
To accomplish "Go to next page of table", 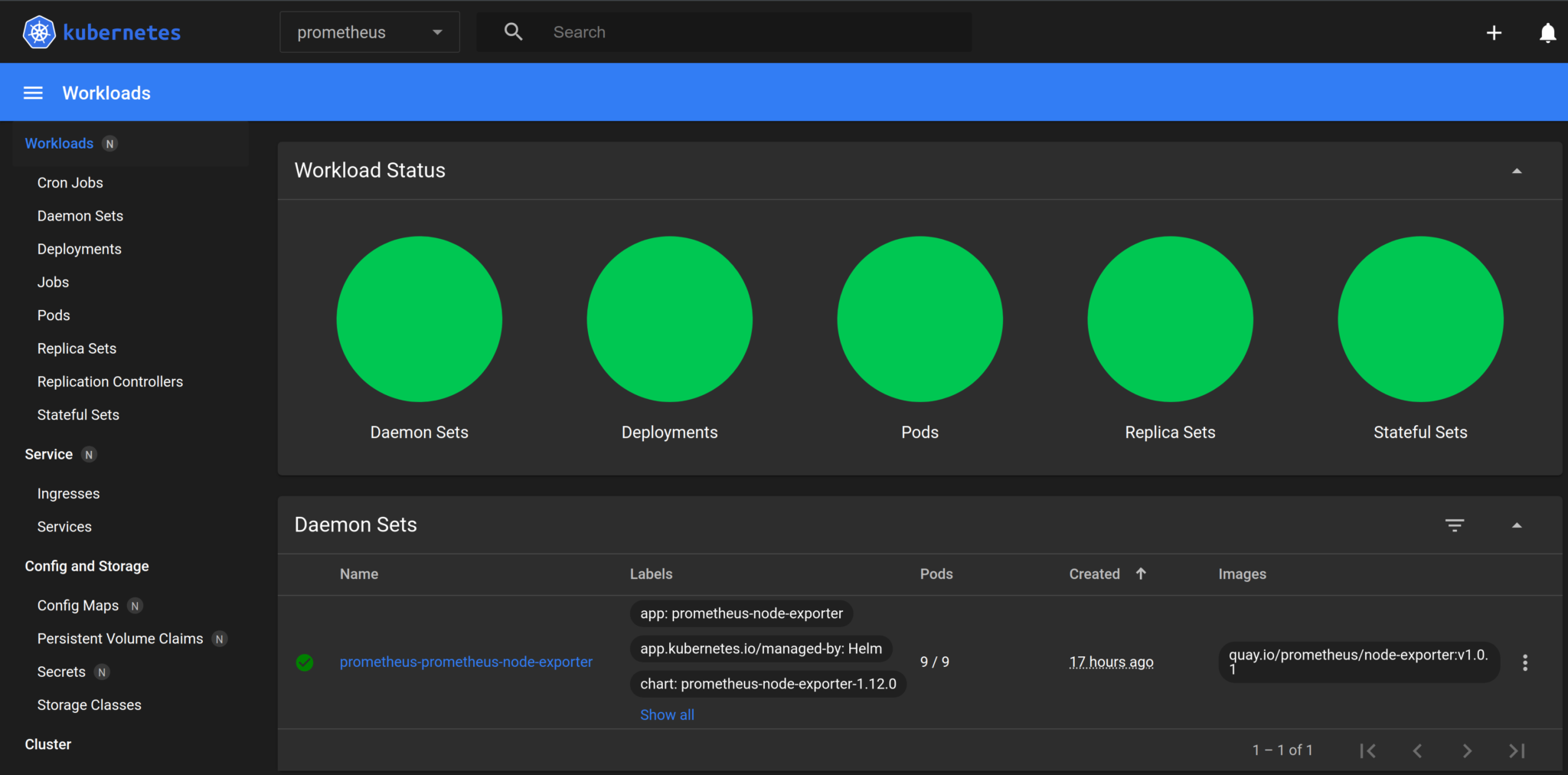I will tap(1467, 750).
